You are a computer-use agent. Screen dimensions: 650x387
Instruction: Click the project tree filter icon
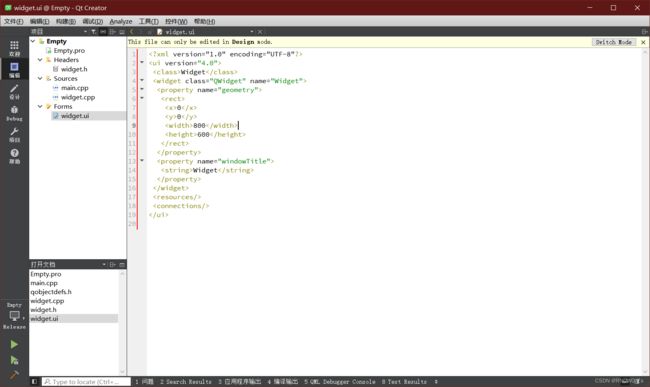94,31
